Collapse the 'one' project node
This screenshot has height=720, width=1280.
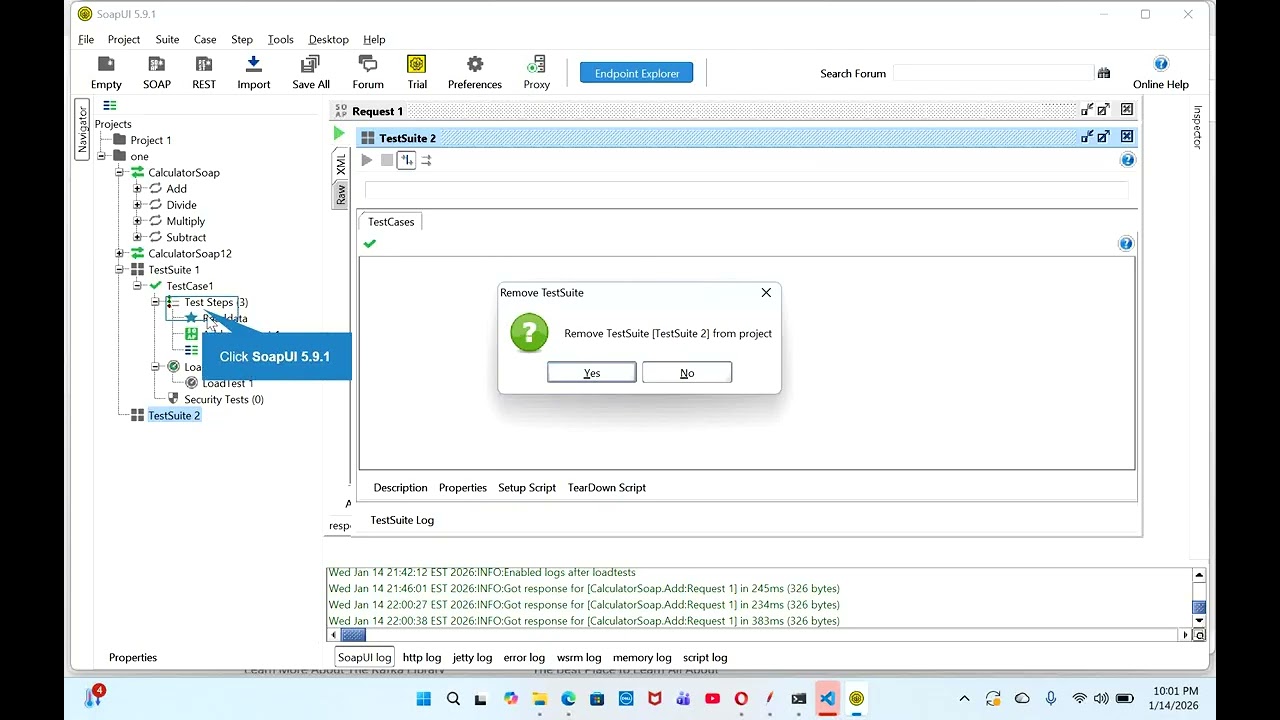(x=101, y=157)
